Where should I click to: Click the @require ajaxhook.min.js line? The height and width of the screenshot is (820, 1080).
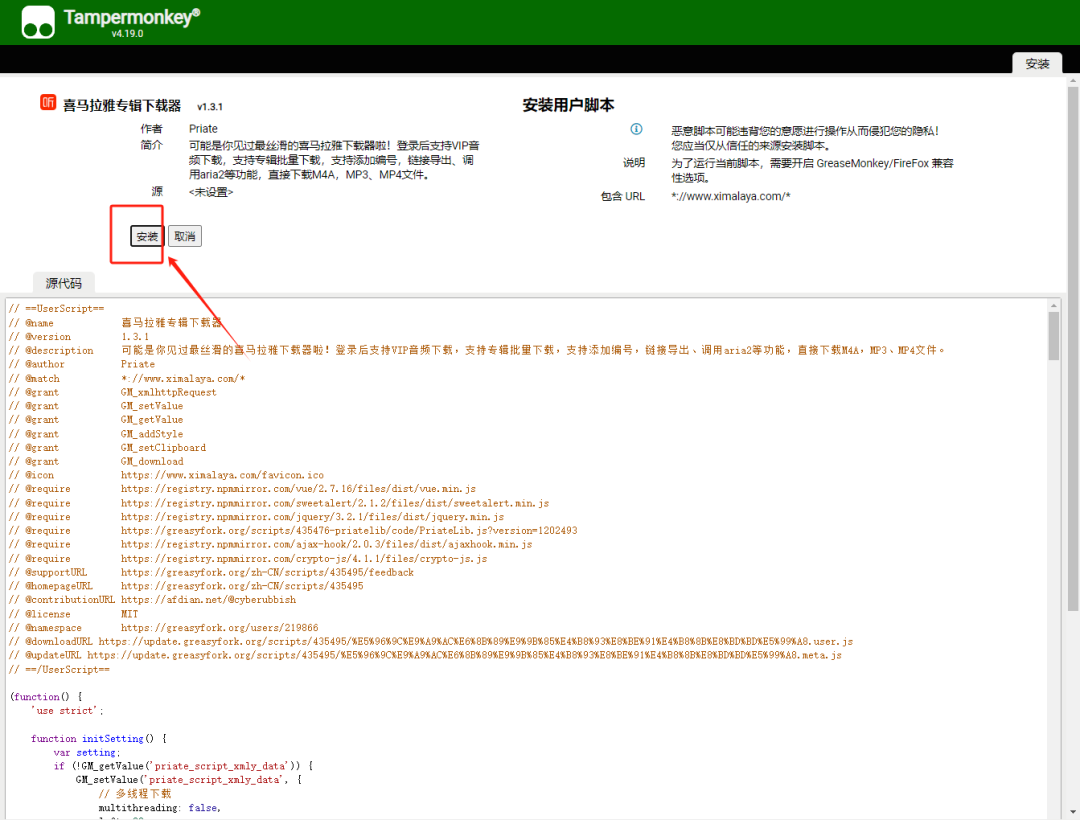coord(271,545)
